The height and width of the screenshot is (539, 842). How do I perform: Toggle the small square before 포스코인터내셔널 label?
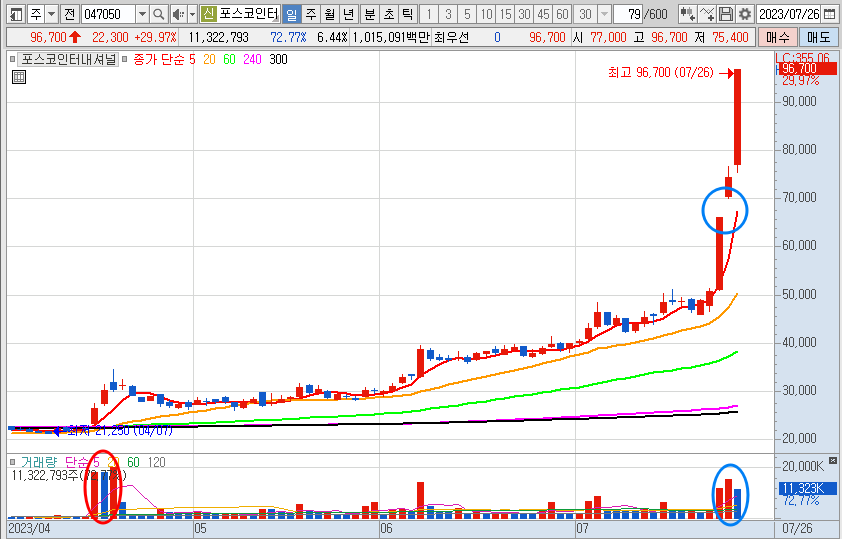tap(12, 59)
